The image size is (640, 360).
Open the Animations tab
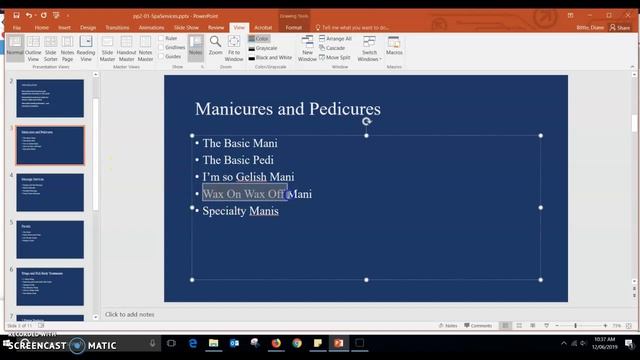tap(151, 27)
